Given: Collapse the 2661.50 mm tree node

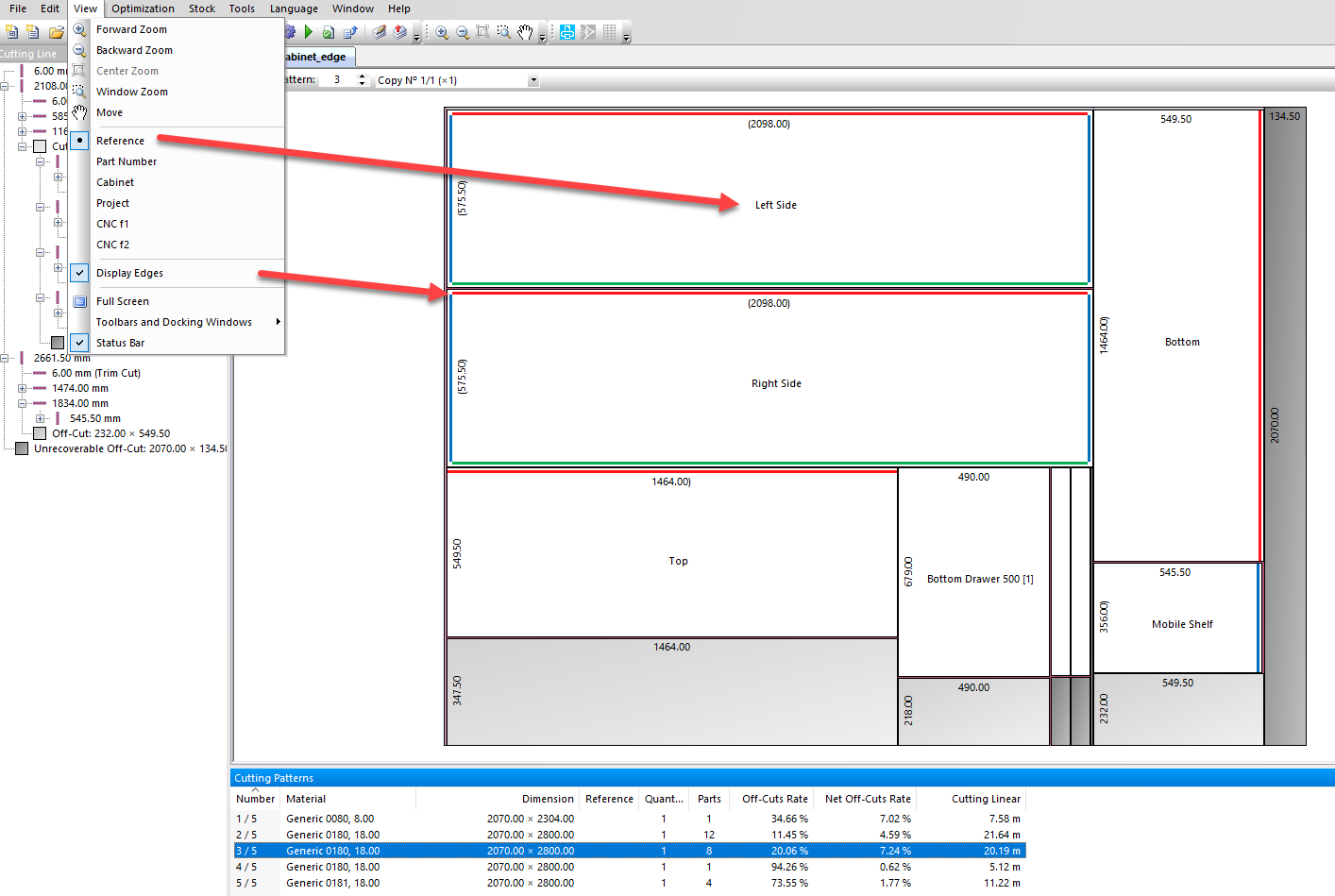Looking at the screenshot, I should coord(5,358).
